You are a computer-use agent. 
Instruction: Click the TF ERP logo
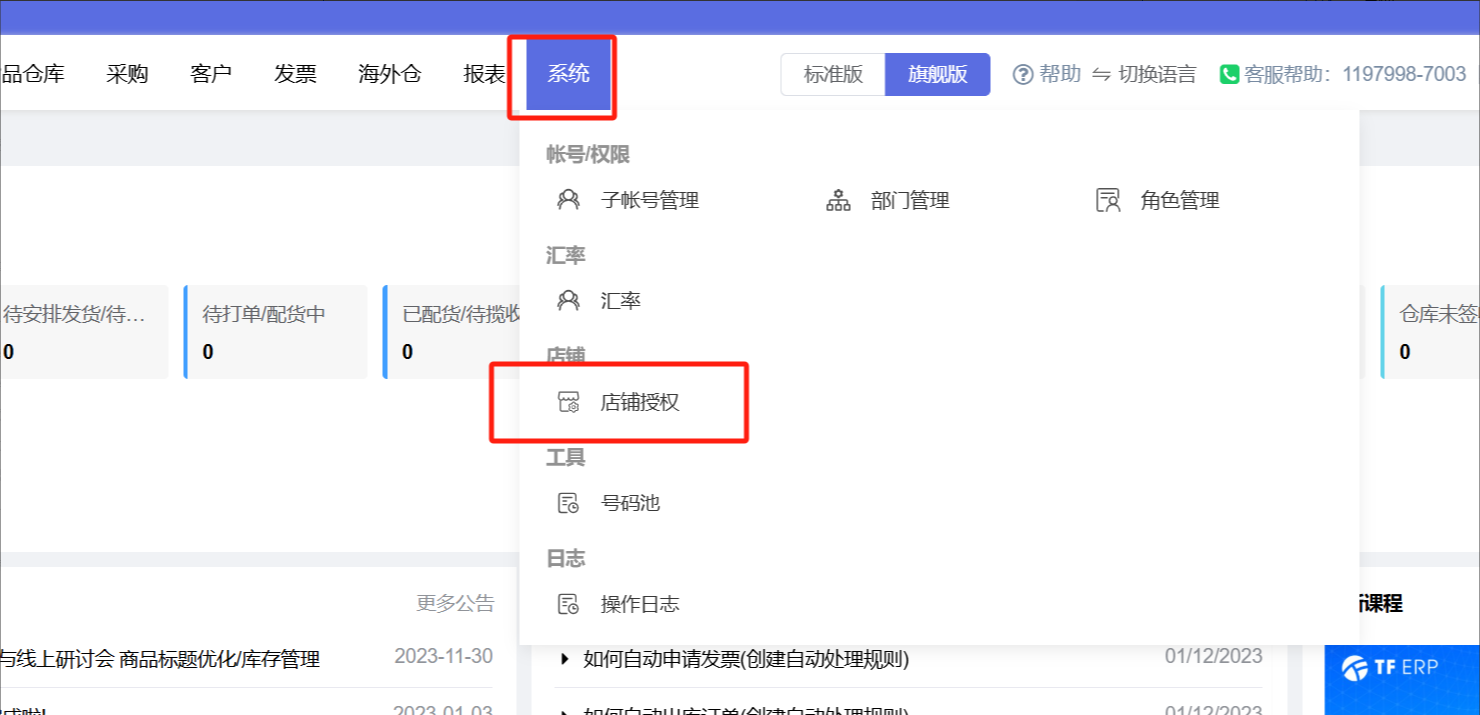point(1388,666)
